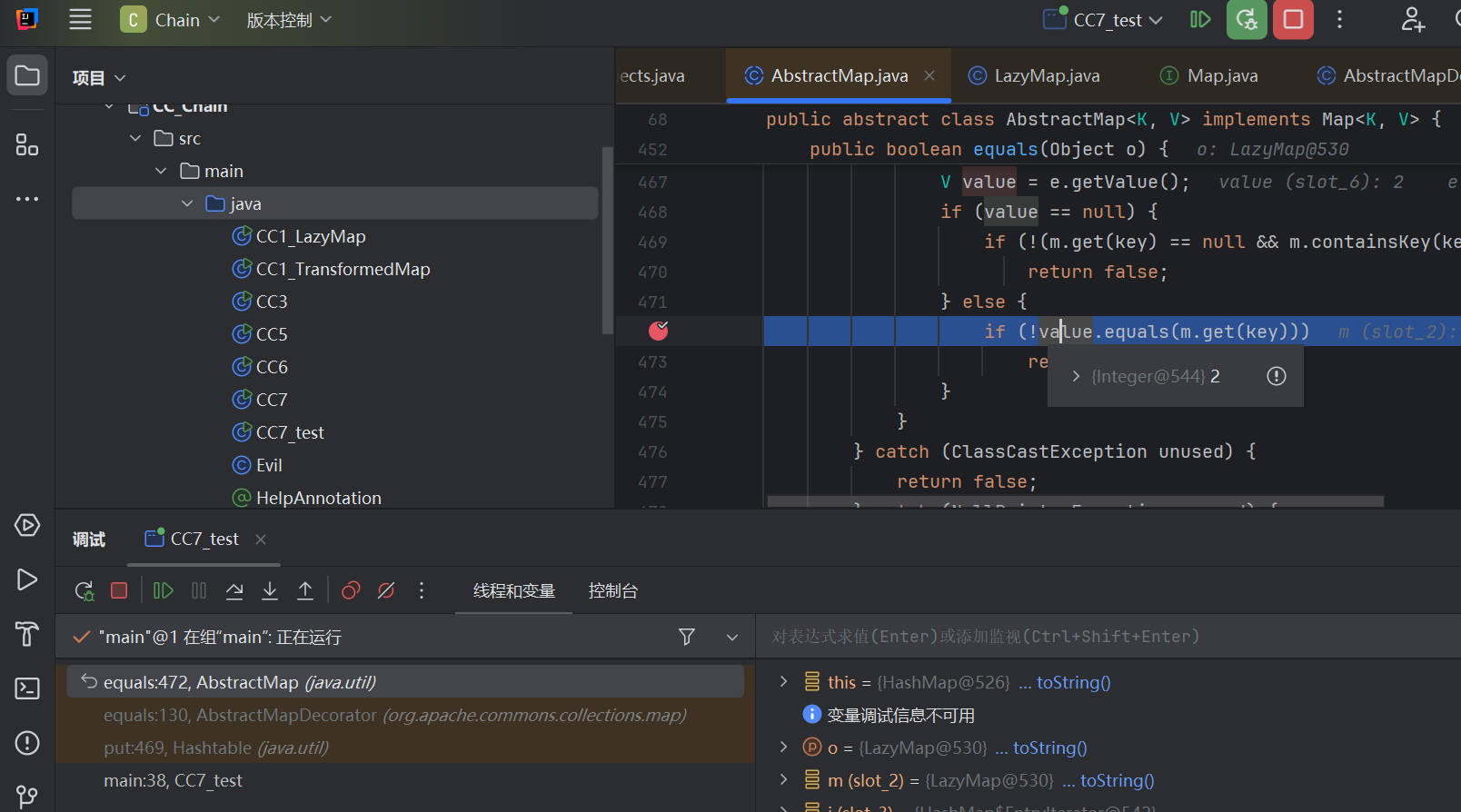Collapse the java folder
Screen dimensions: 1461x812
pyautogui.click(x=187, y=203)
